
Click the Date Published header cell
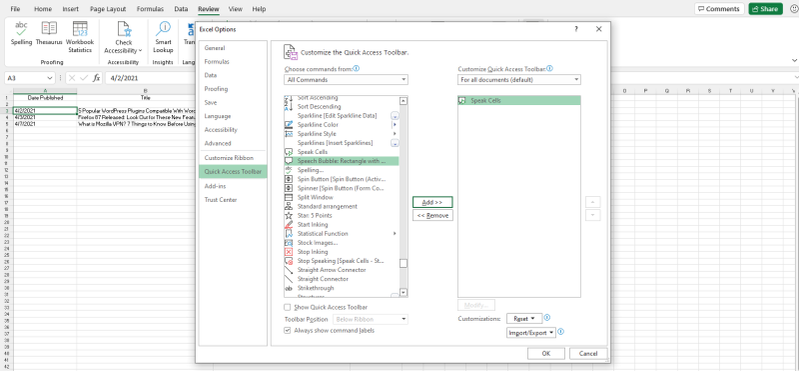coord(45,97)
